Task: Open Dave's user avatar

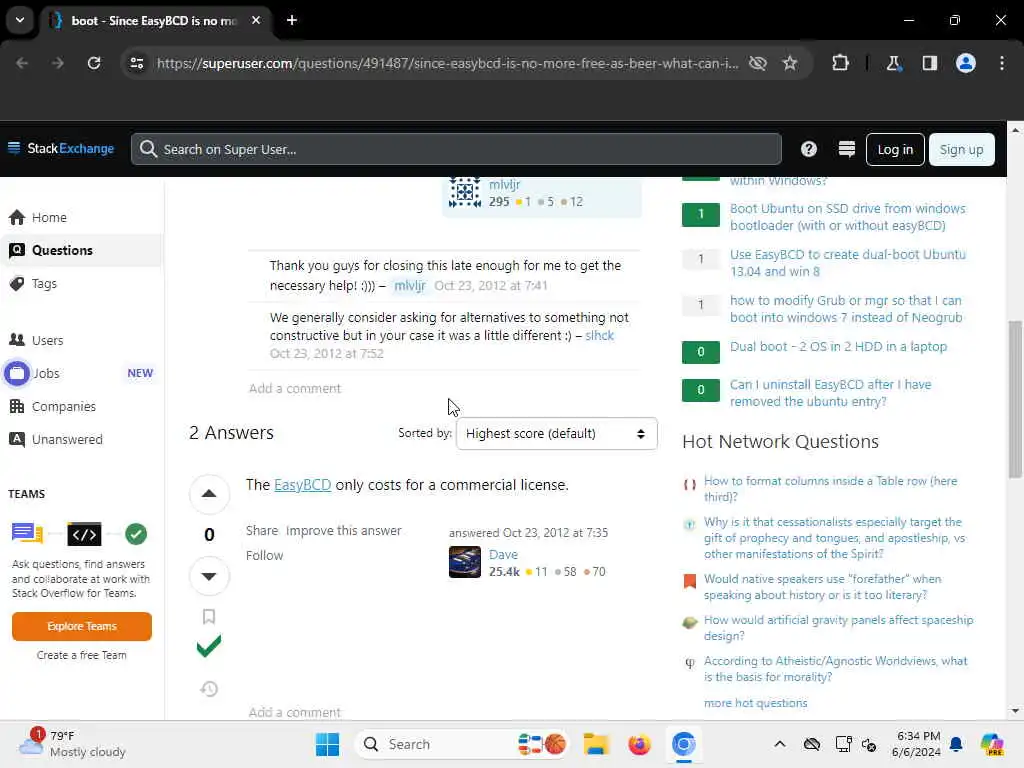Action: coord(464,562)
